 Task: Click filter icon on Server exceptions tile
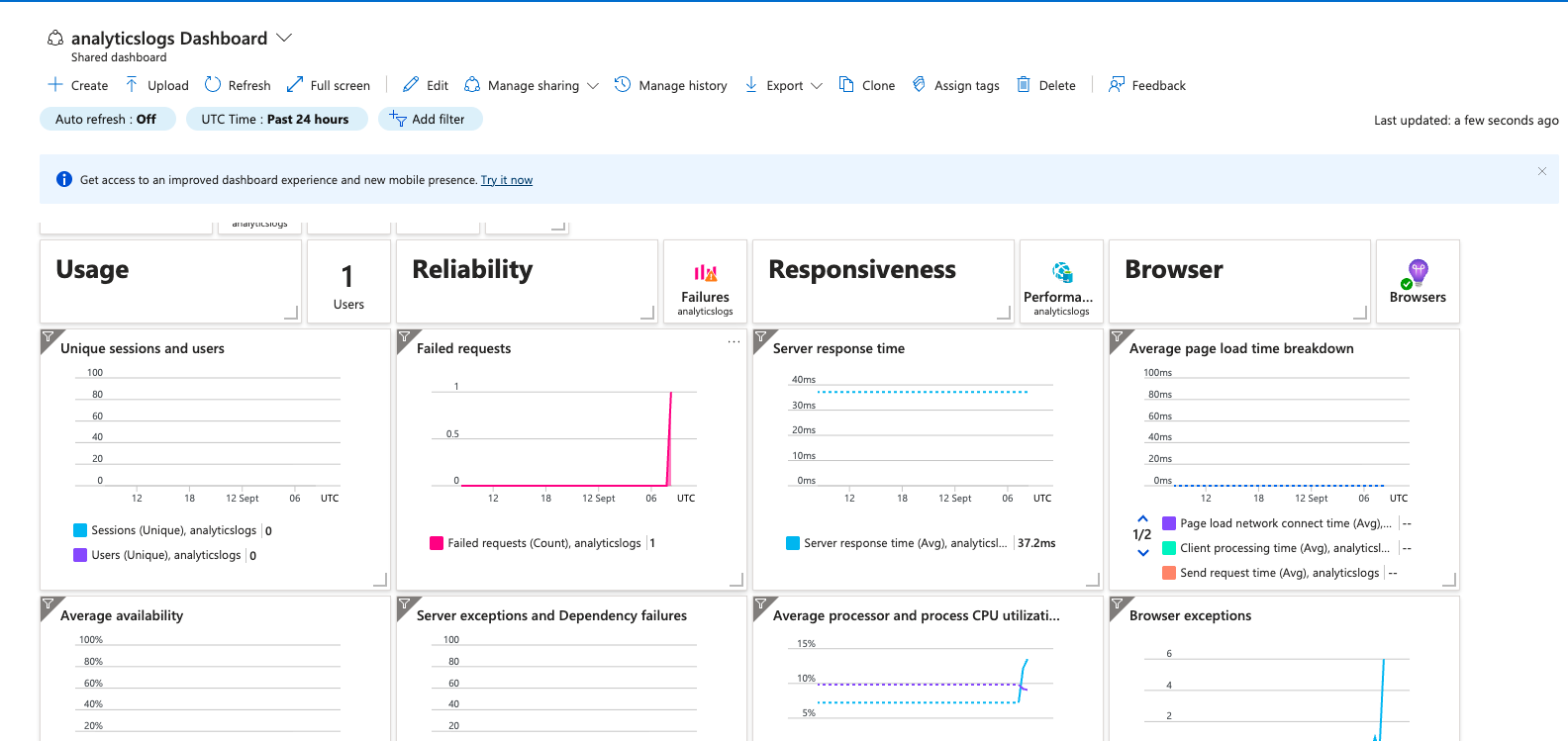404,603
